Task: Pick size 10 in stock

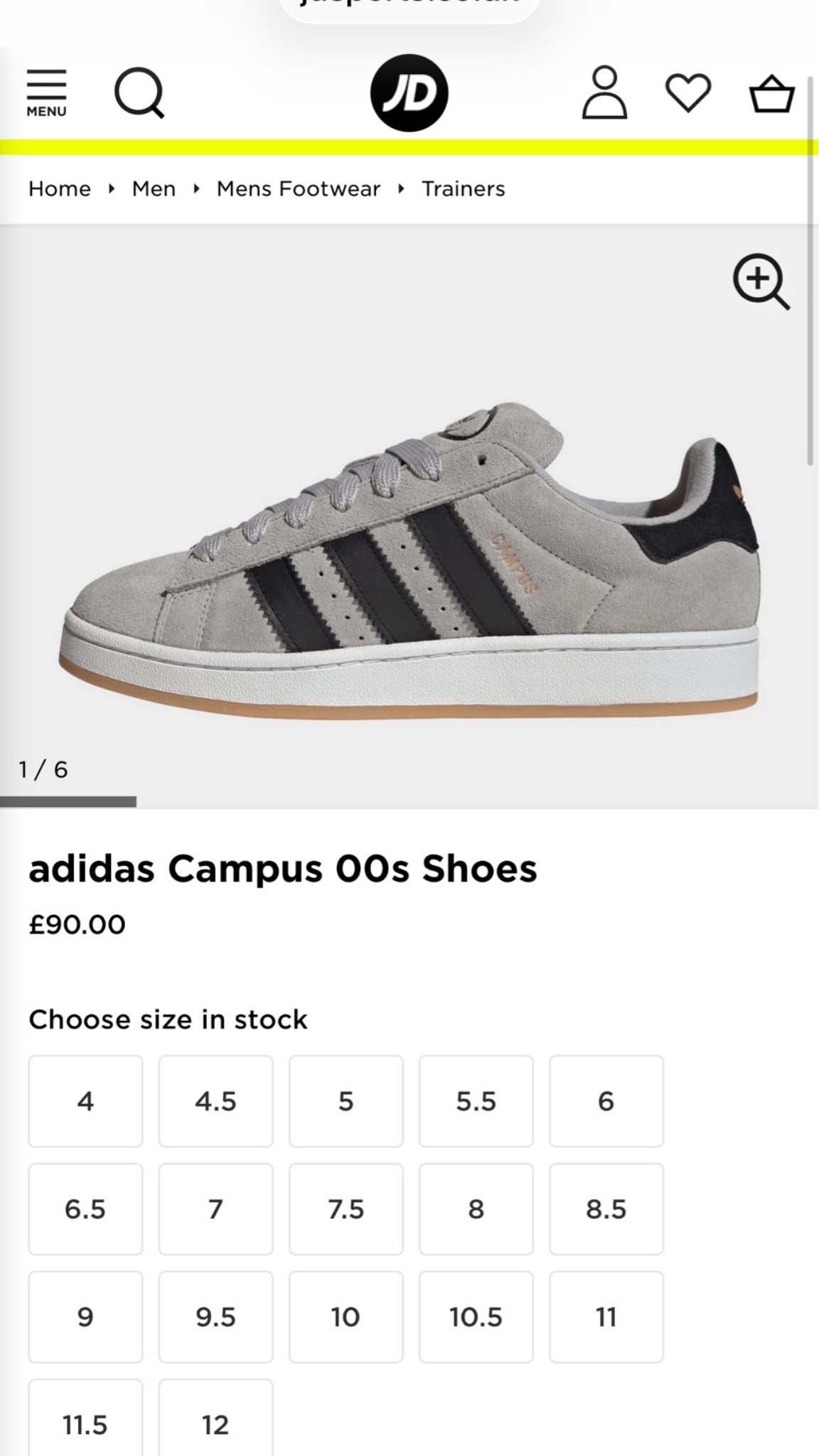Action: pyautogui.click(x=346, y=1317)
